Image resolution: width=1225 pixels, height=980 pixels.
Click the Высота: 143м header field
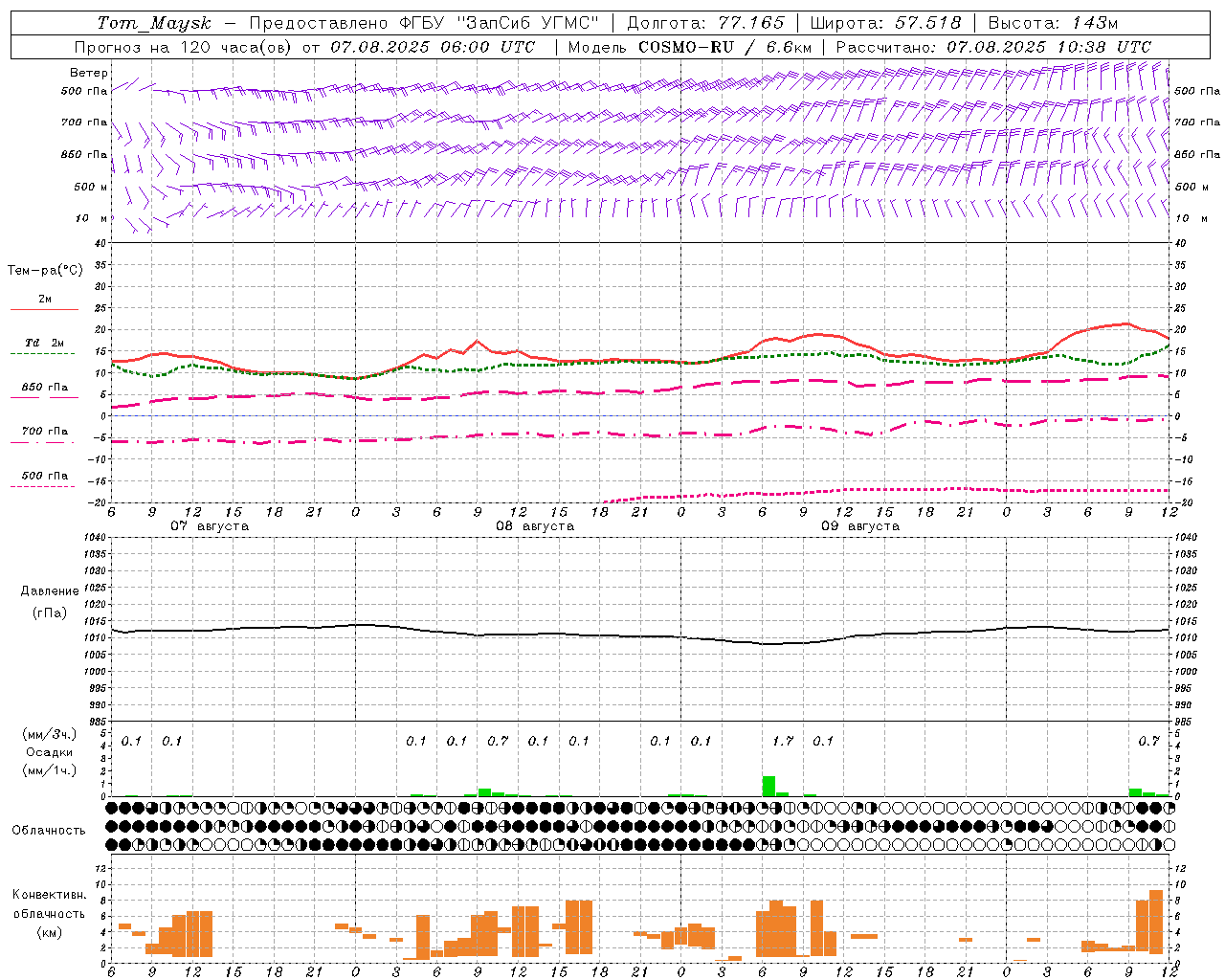pyautogui.click(x=1053, y=23)
